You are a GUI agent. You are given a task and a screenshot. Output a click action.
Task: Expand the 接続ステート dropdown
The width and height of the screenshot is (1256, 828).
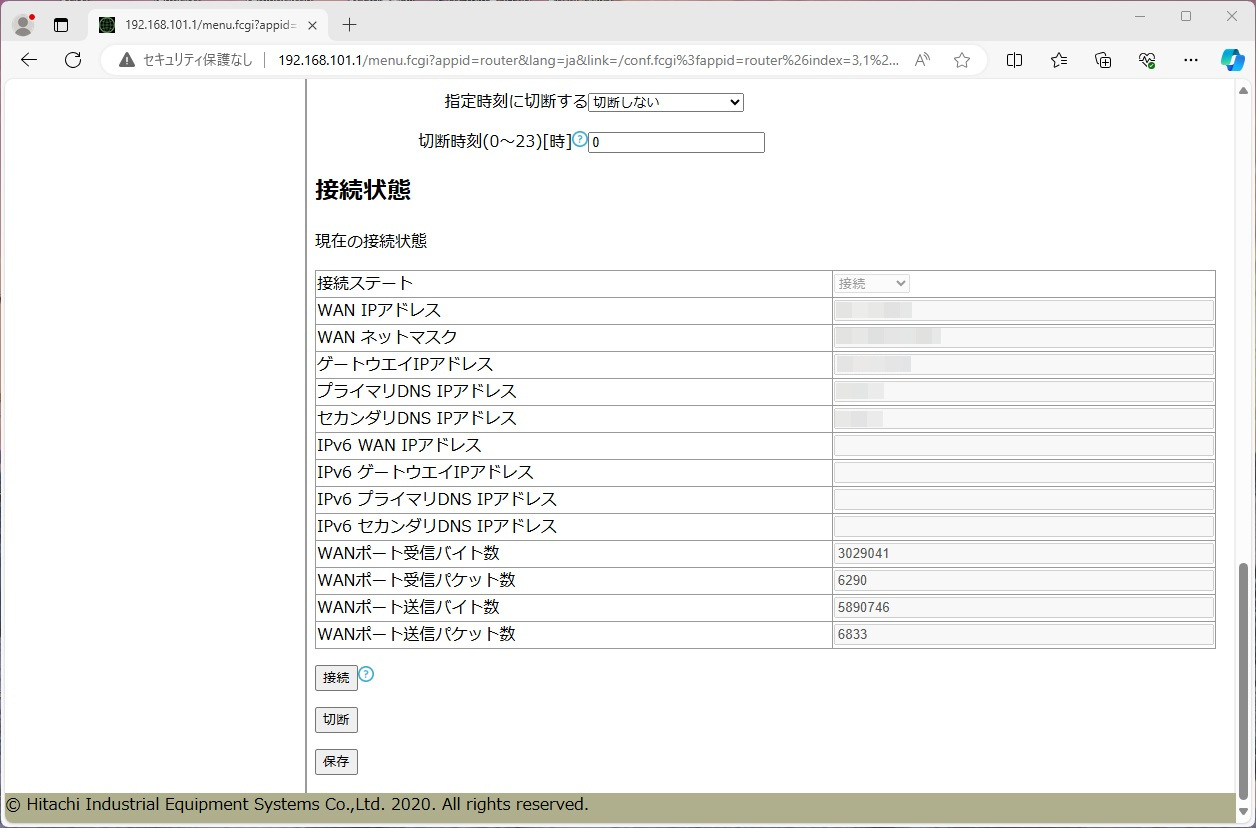click(x=871, y=284)
